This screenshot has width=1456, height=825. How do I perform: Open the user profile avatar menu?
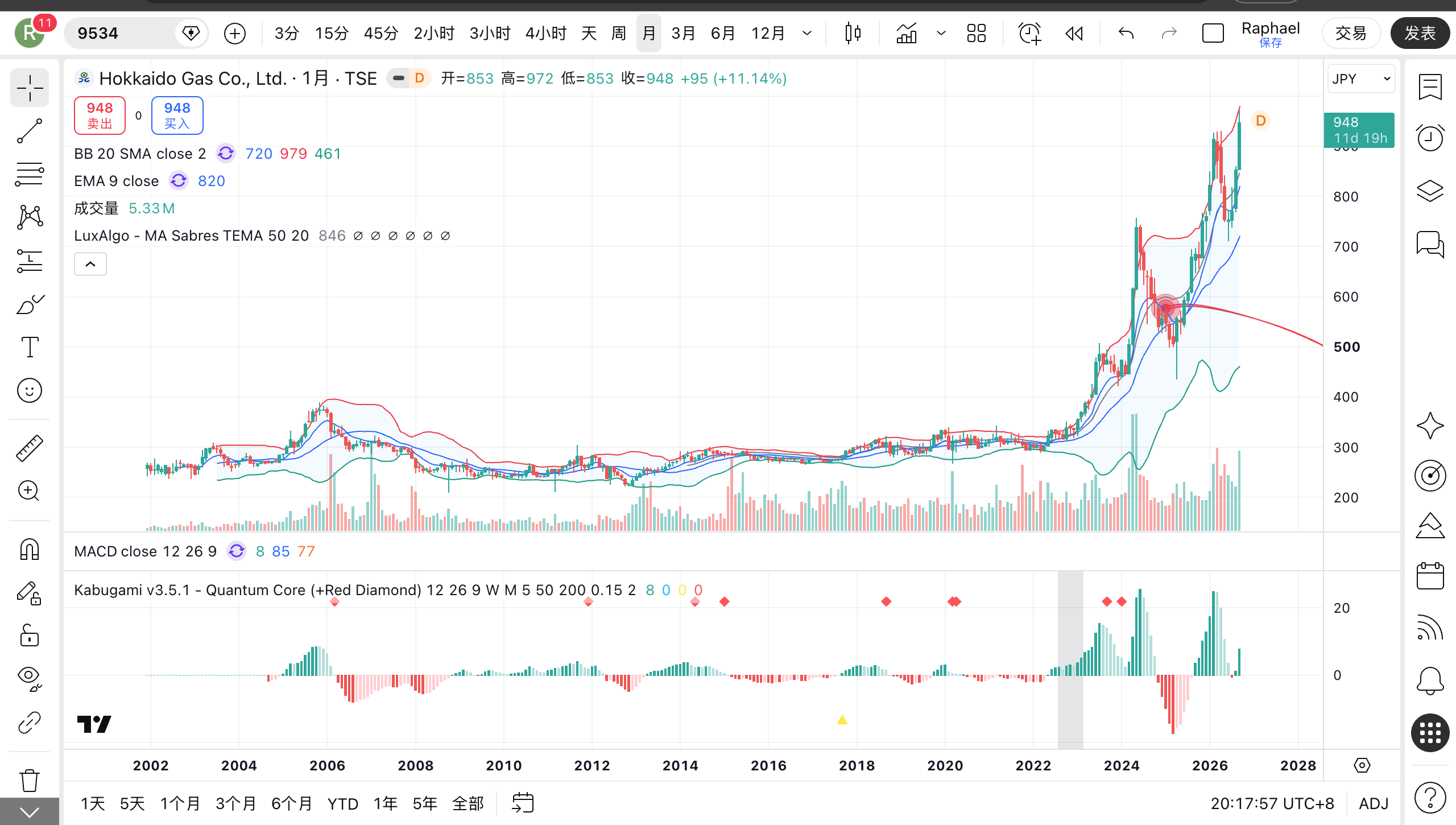click(x=30, y=33)
